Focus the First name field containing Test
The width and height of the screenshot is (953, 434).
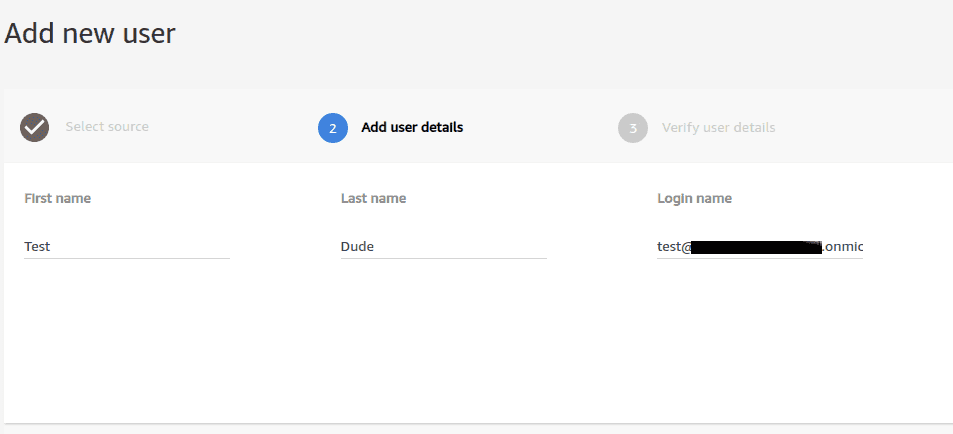click(x=127, y=247)
